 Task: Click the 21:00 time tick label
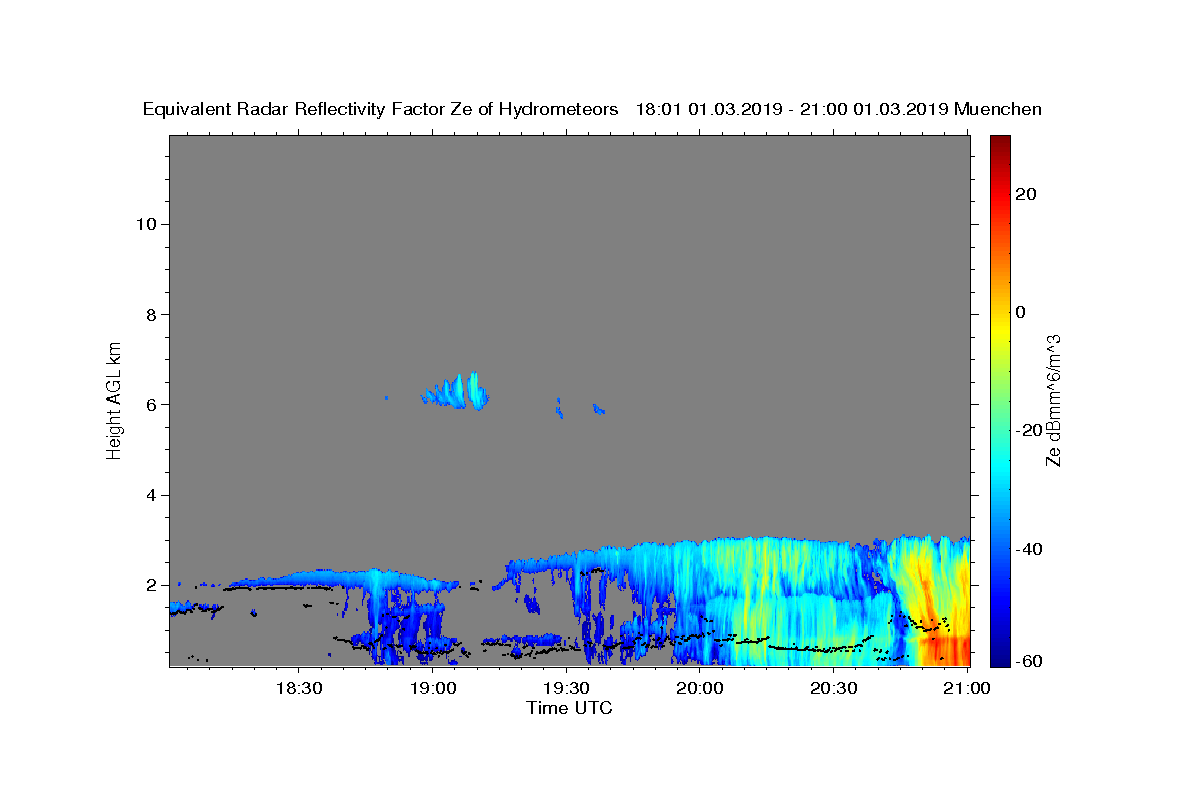pyautogui.click(x=968, y=688)
